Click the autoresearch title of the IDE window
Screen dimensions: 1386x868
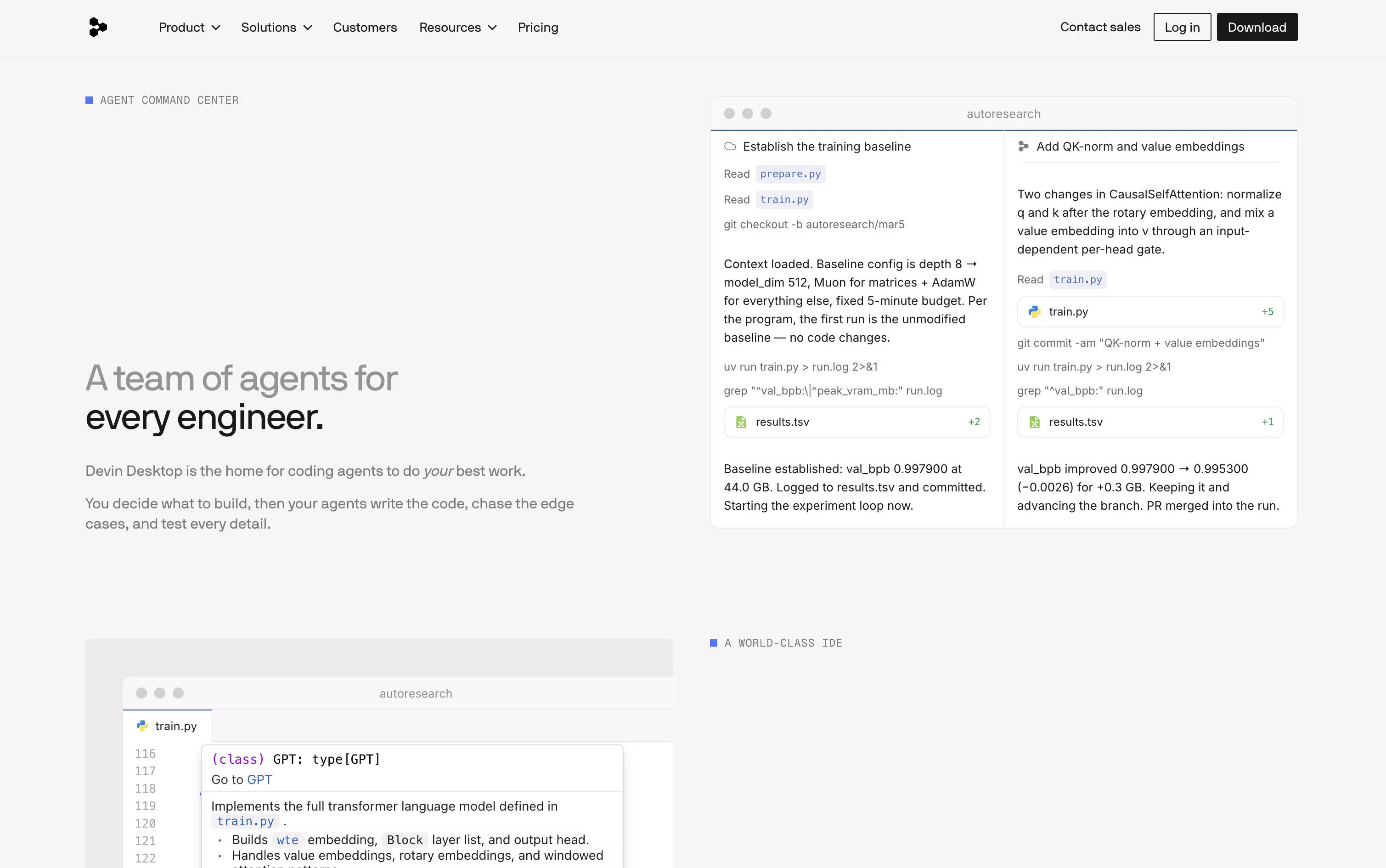pos(416,693)
